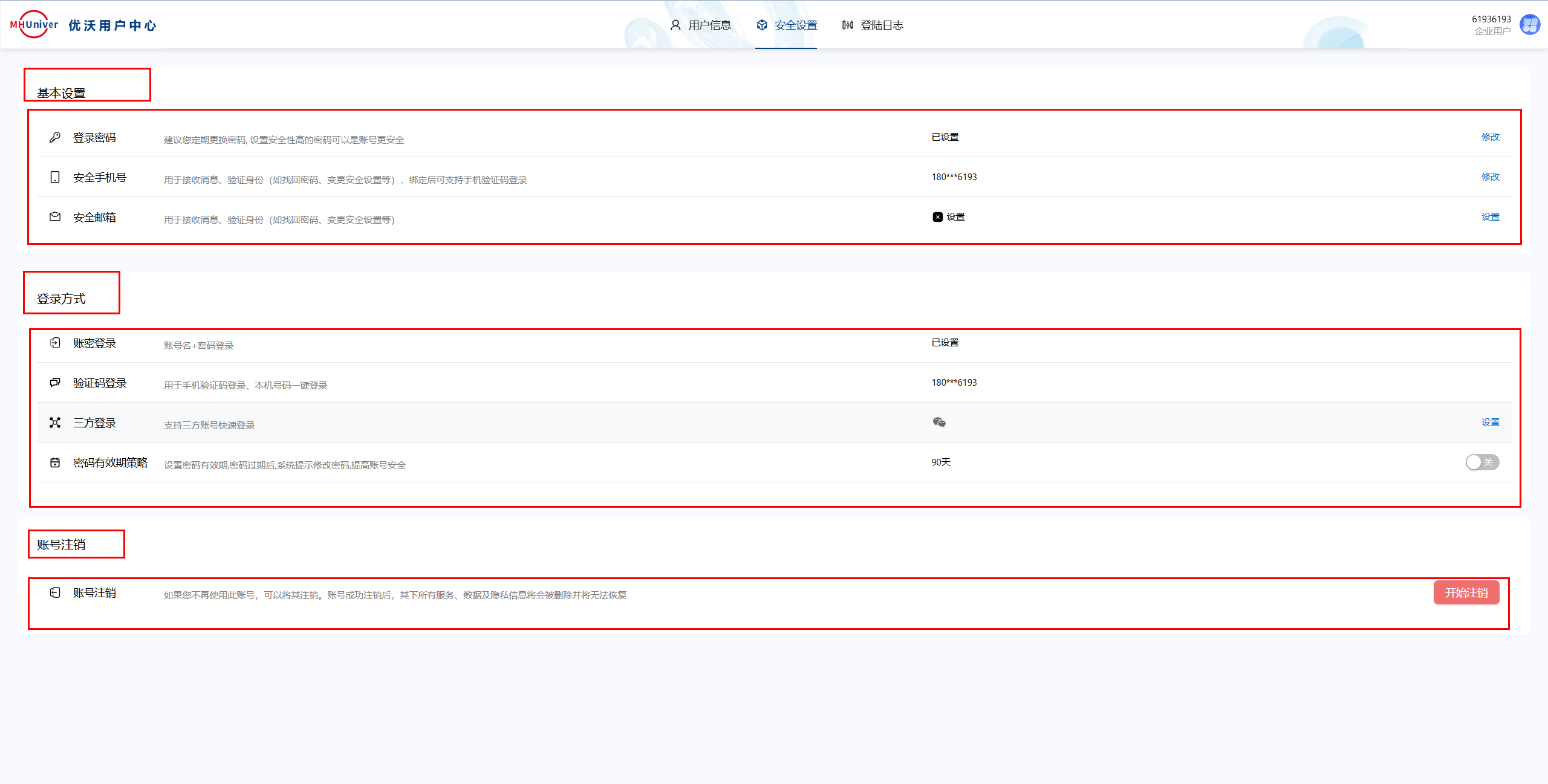Viewport: 1548px width, 784px height.
Task: Click the envelope icon beside 安全邮箱
Action: click(x=55, y=216)
